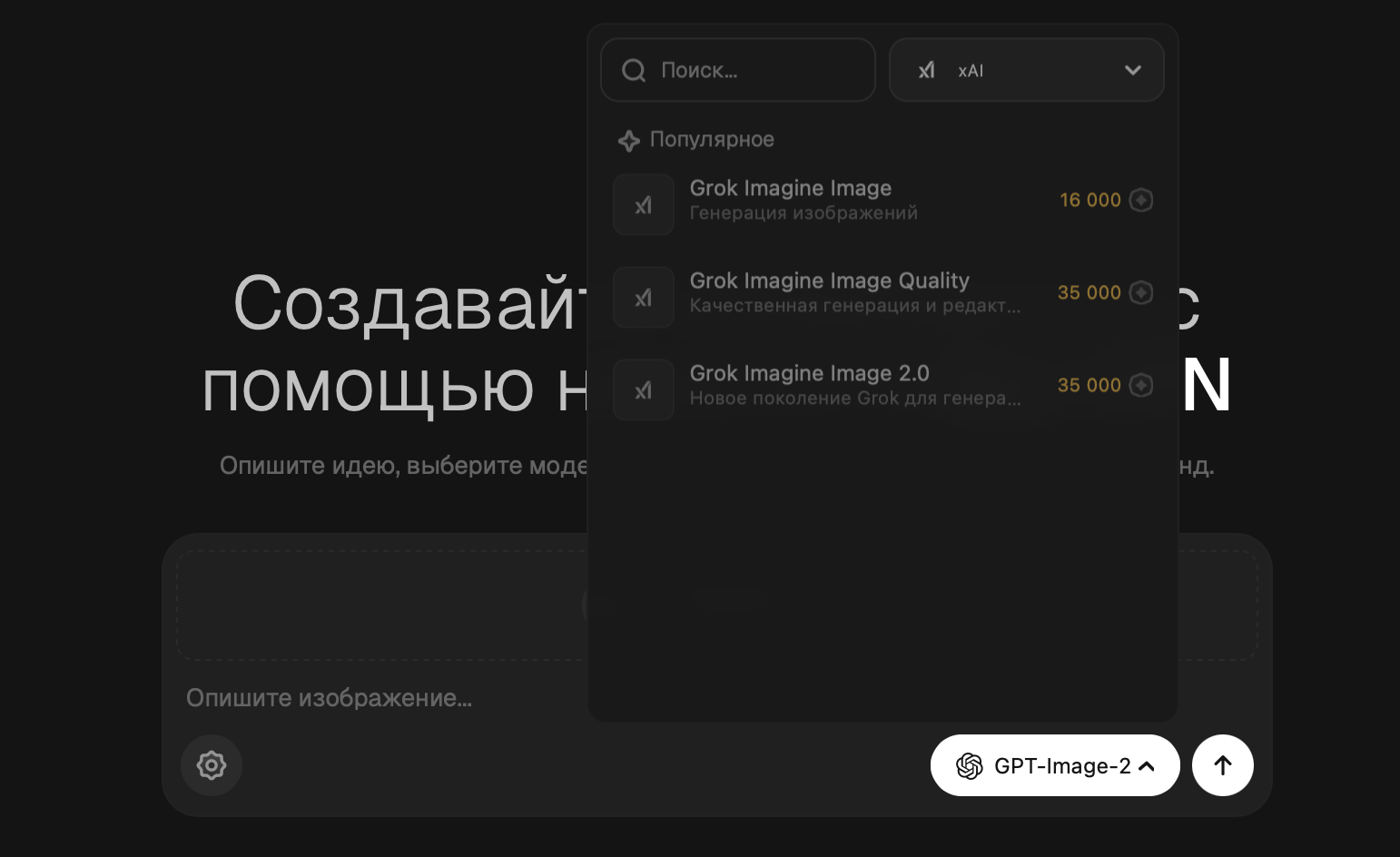This screenshot has height=857, width=1400.
Task: Click the coin icon on Grok Imagine Image Quality row
Action: click(x=1141, y=292)
